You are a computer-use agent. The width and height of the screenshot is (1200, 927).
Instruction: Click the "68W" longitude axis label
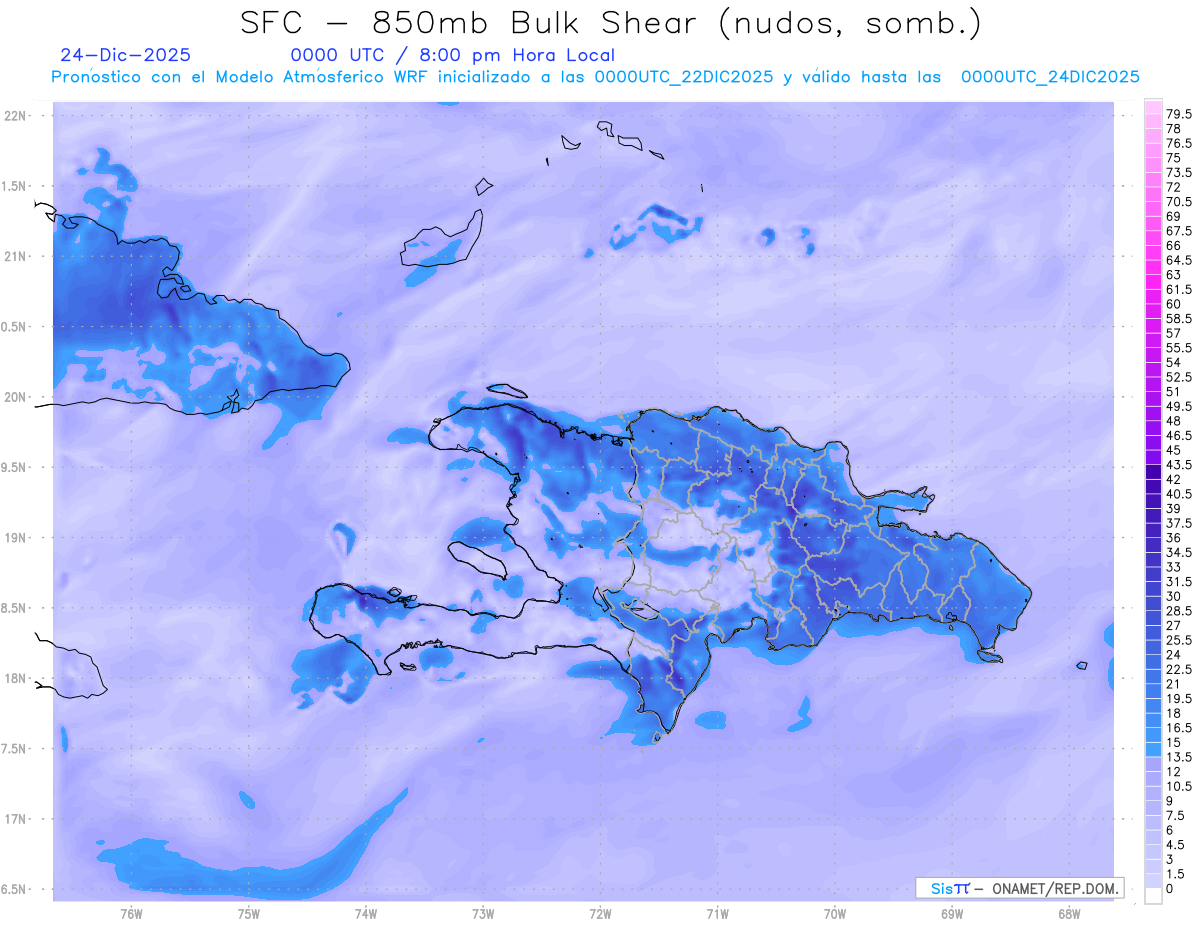tap(1069, 913)
